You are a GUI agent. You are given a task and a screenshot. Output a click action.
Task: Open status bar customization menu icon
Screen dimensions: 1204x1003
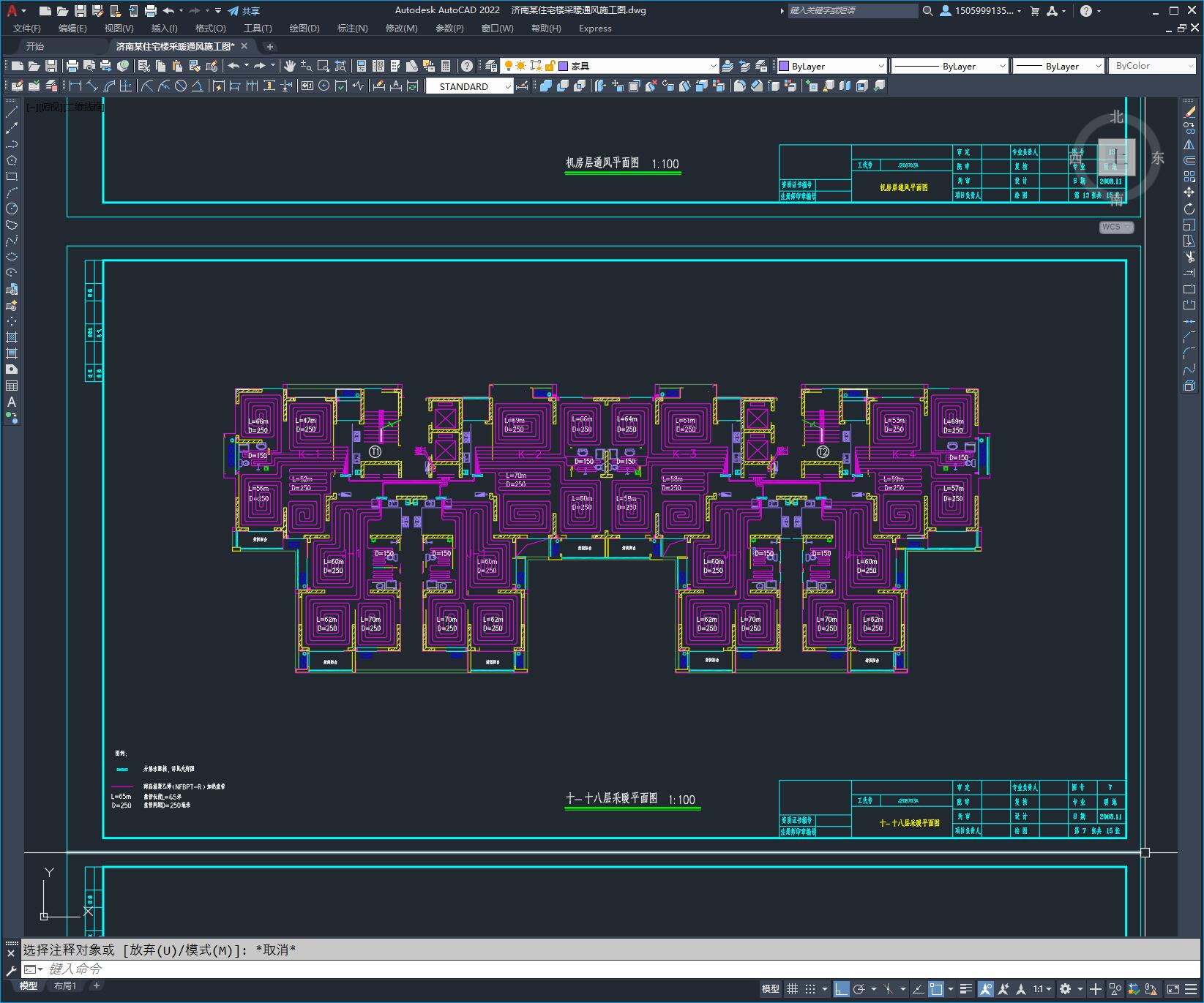(1192, 989)
